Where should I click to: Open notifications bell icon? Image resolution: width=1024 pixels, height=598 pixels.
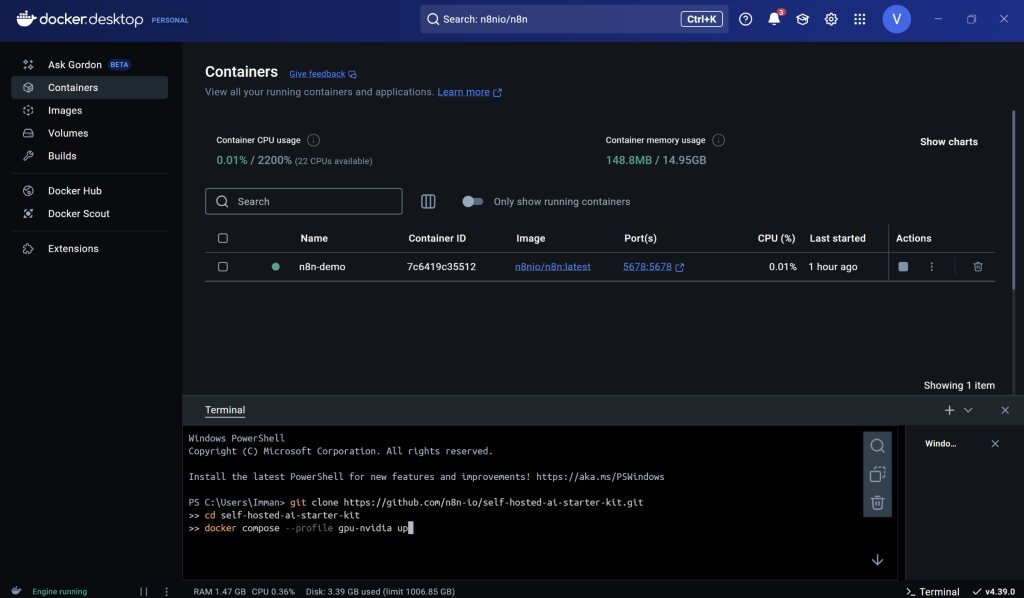click(x=774, y=19)
